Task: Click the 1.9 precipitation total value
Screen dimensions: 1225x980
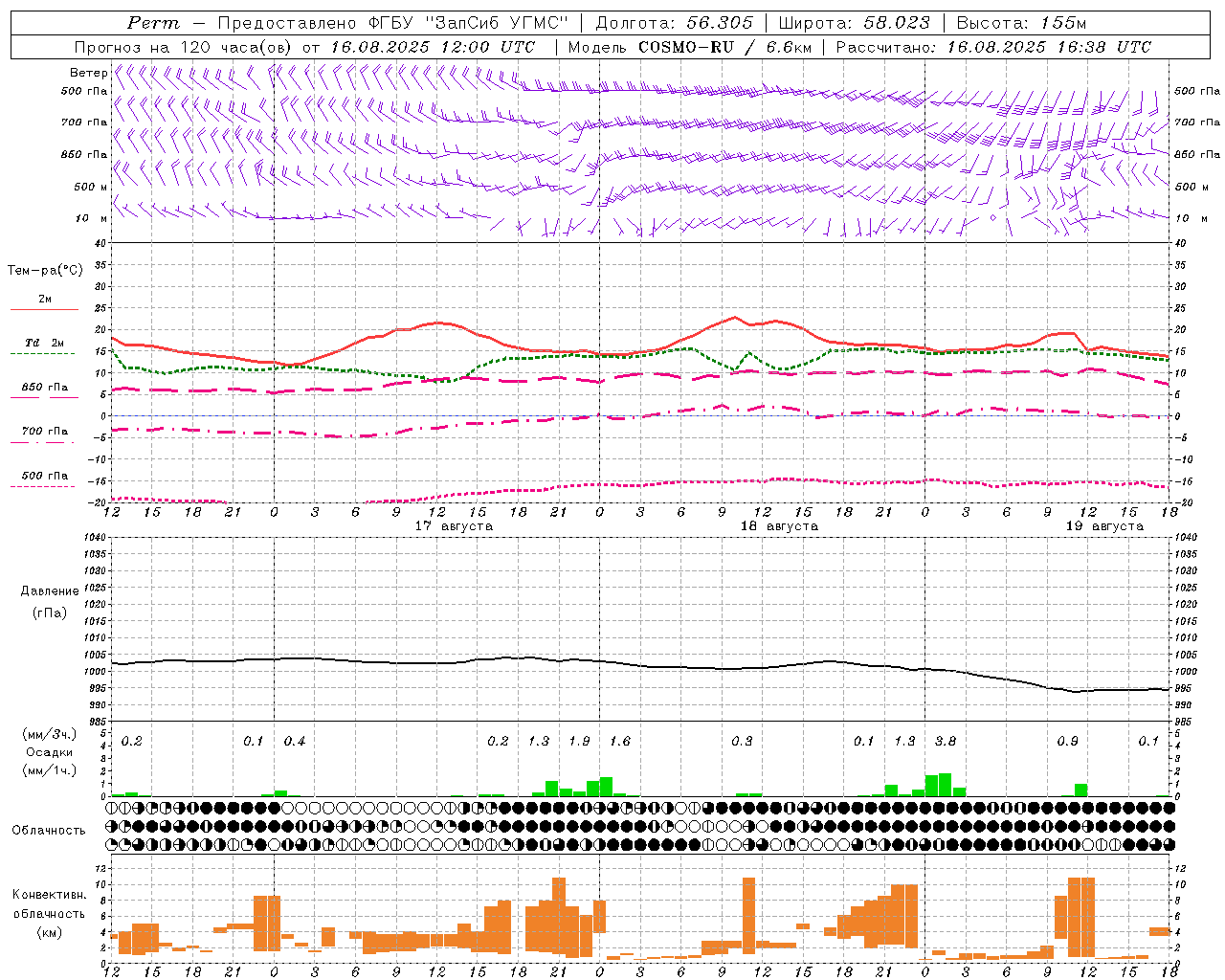Action: [x=579, y=742]
